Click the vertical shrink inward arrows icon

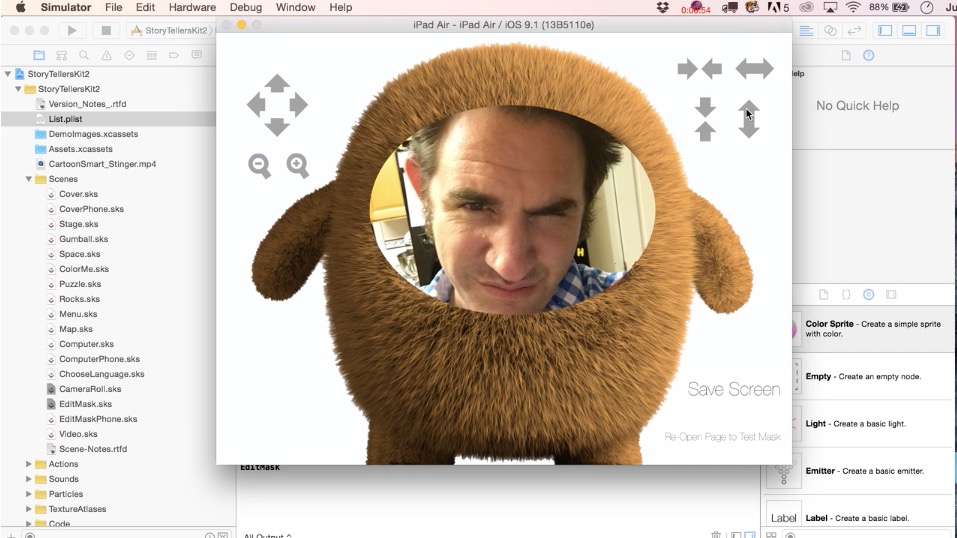coord(706,119)
